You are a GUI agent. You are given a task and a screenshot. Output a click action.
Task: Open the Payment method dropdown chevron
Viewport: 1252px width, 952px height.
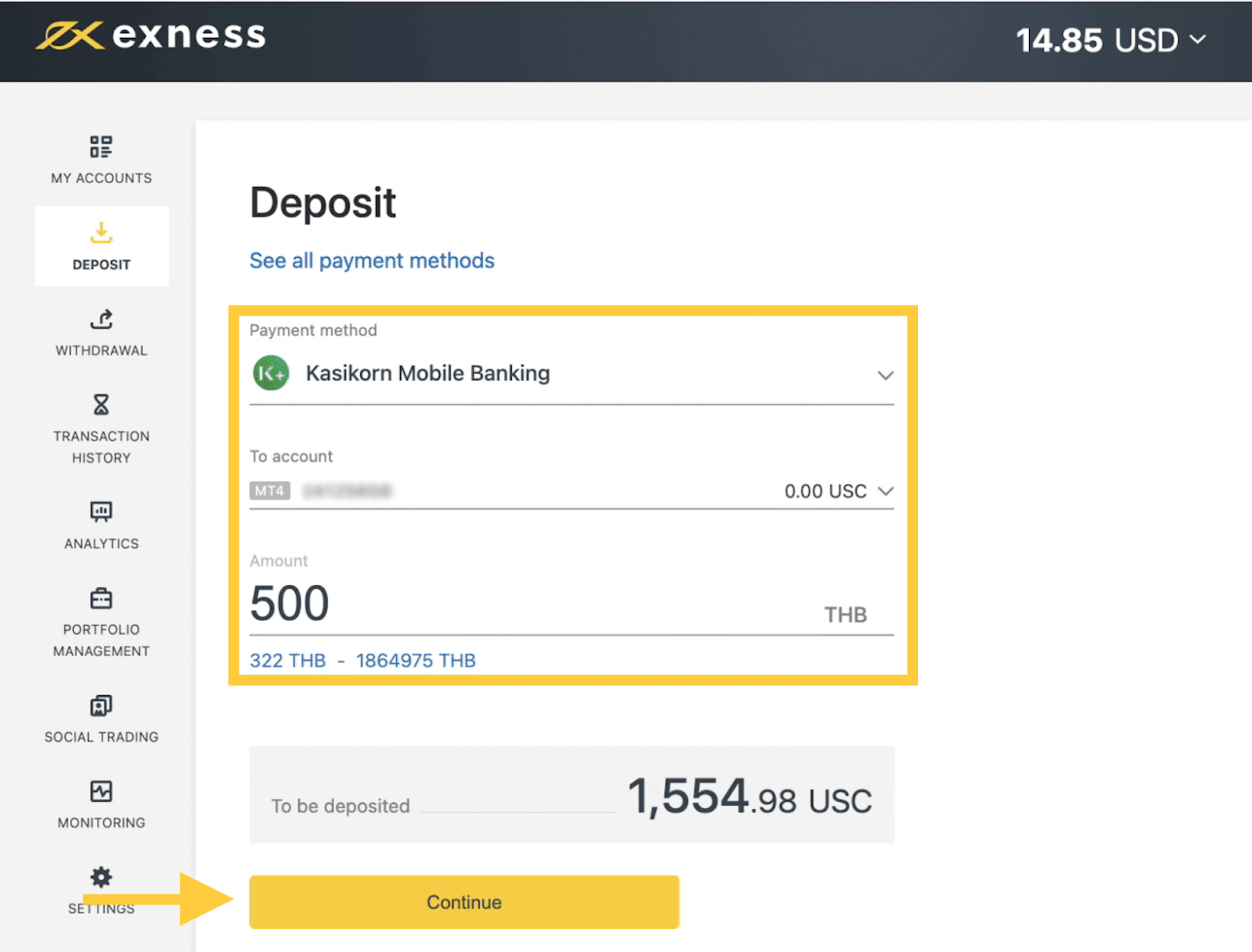[x=885, y=375]
